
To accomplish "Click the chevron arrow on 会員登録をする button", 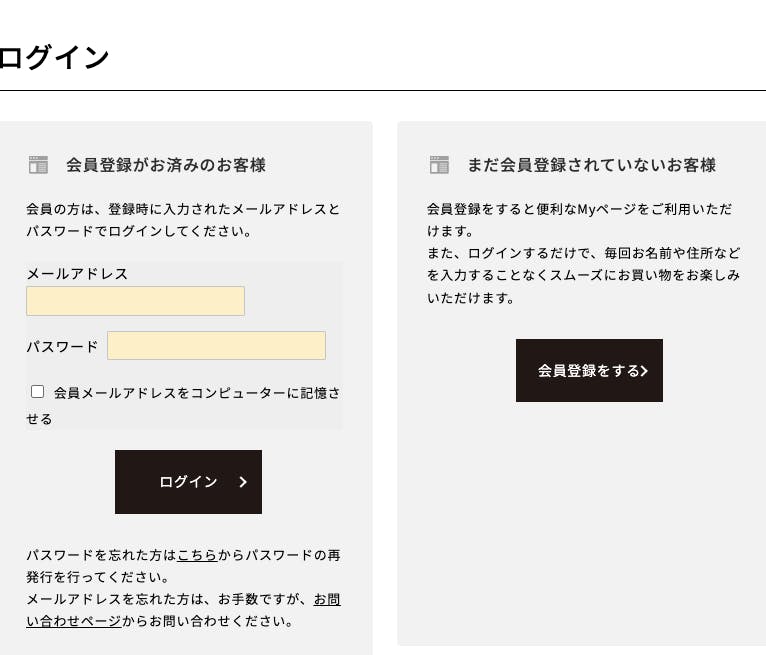I will click(x=645, y=371).
